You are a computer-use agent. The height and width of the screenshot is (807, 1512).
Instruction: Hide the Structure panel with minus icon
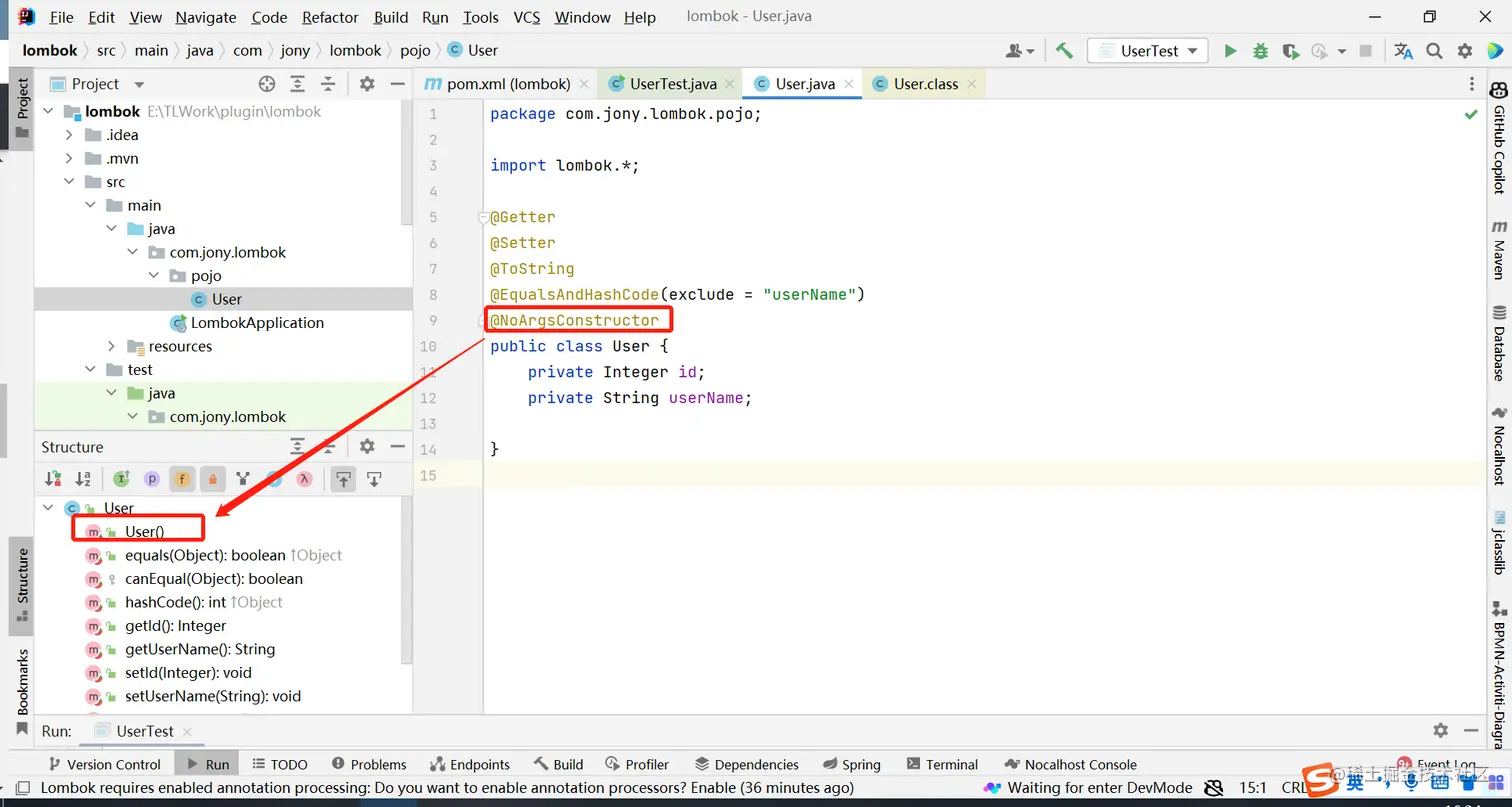coord(397,447)
